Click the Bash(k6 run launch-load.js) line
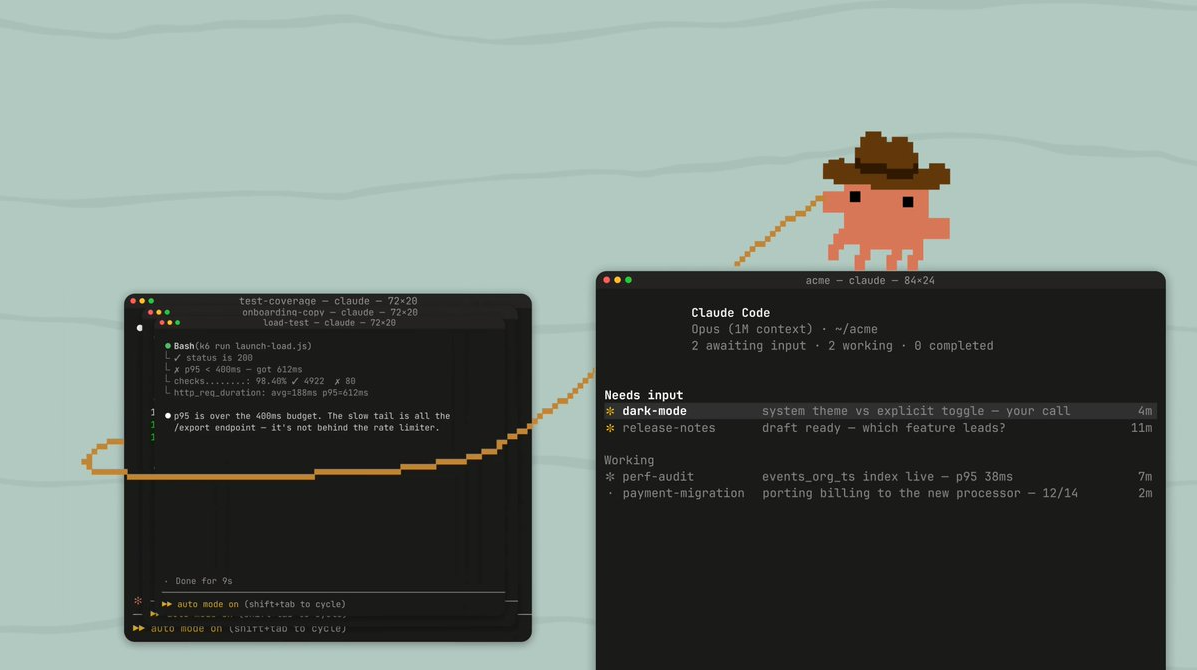Viewport: 1197px width, 670px height. pyautogui.click(x=242, y=346)
